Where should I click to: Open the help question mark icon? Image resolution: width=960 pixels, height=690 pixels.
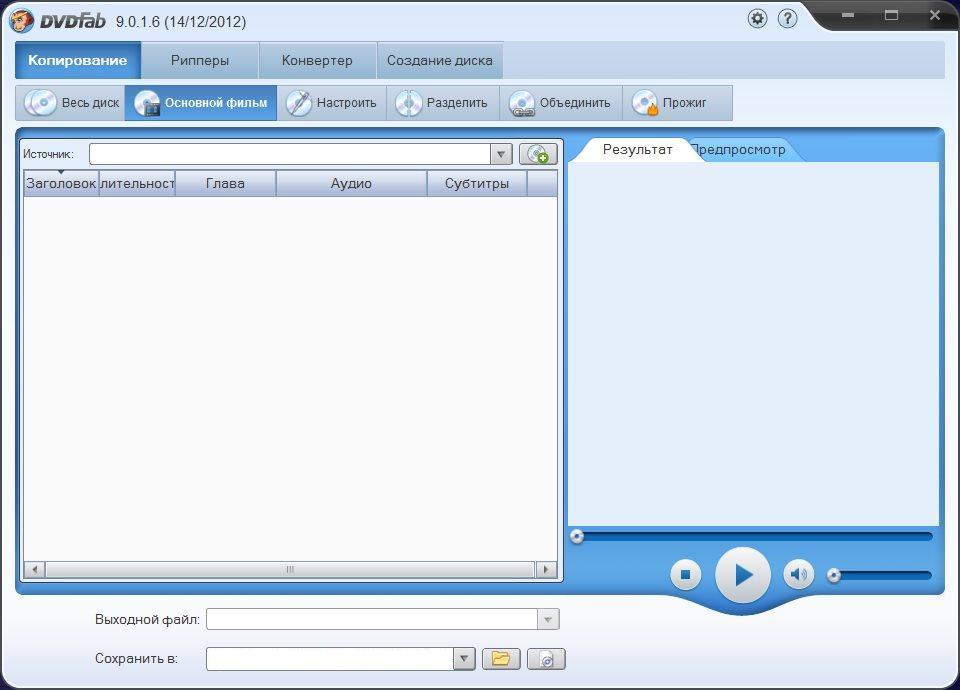[x=787, y=18]
